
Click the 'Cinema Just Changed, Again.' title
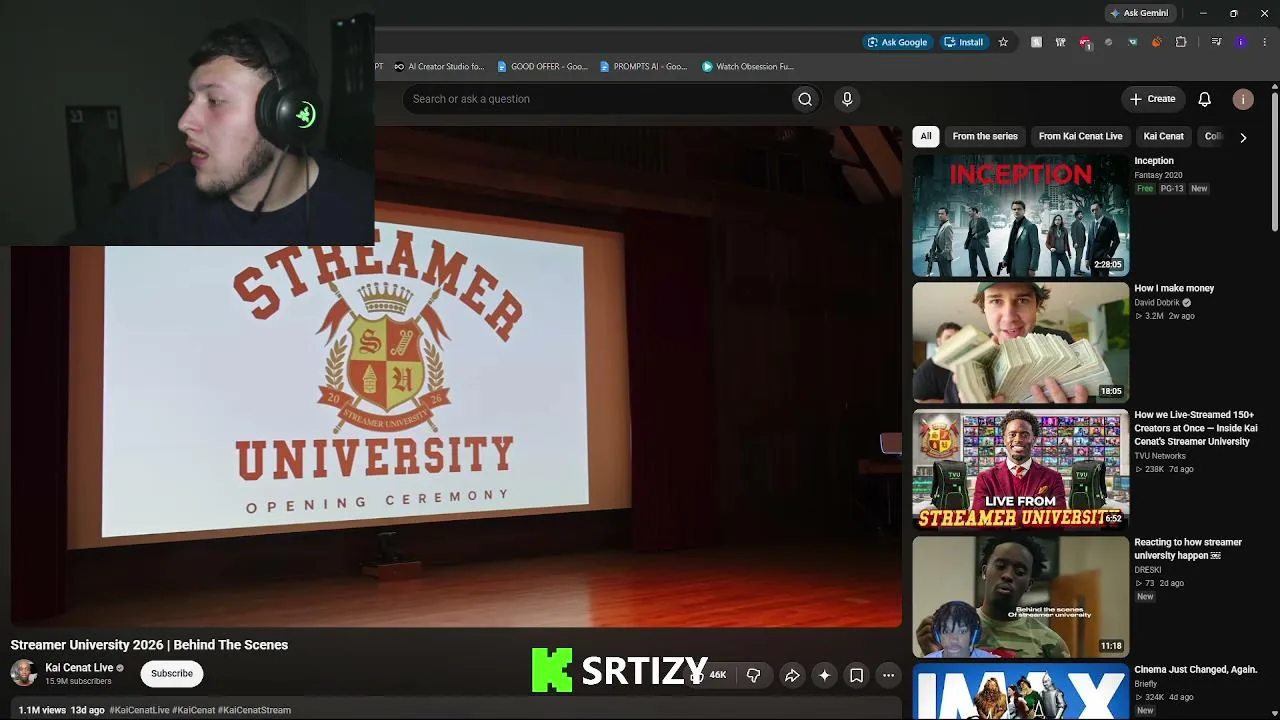(1195, 670)
